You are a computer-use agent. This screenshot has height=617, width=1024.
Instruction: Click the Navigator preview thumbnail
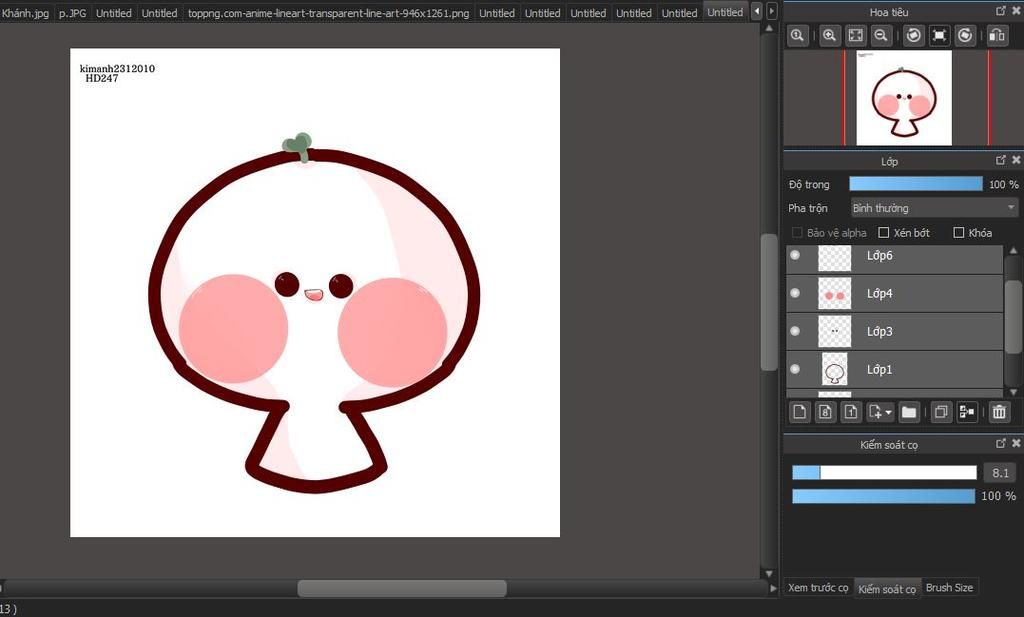point(904,98)
